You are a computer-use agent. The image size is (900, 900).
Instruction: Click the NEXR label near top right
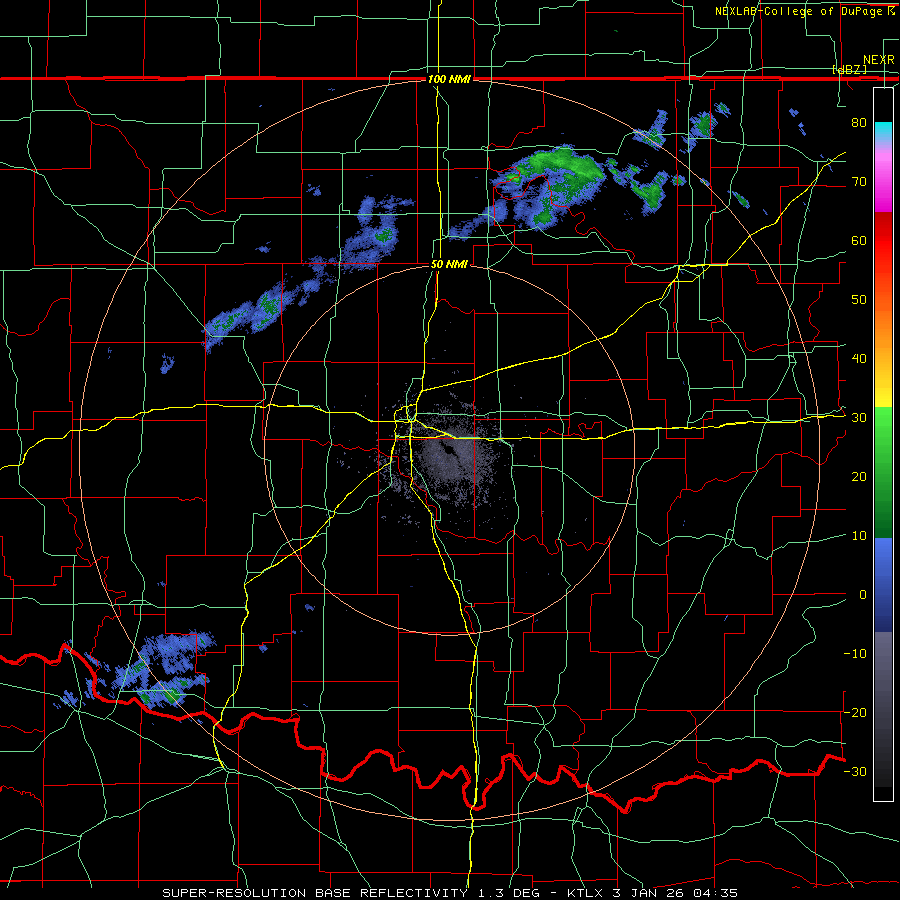(878, 60)
